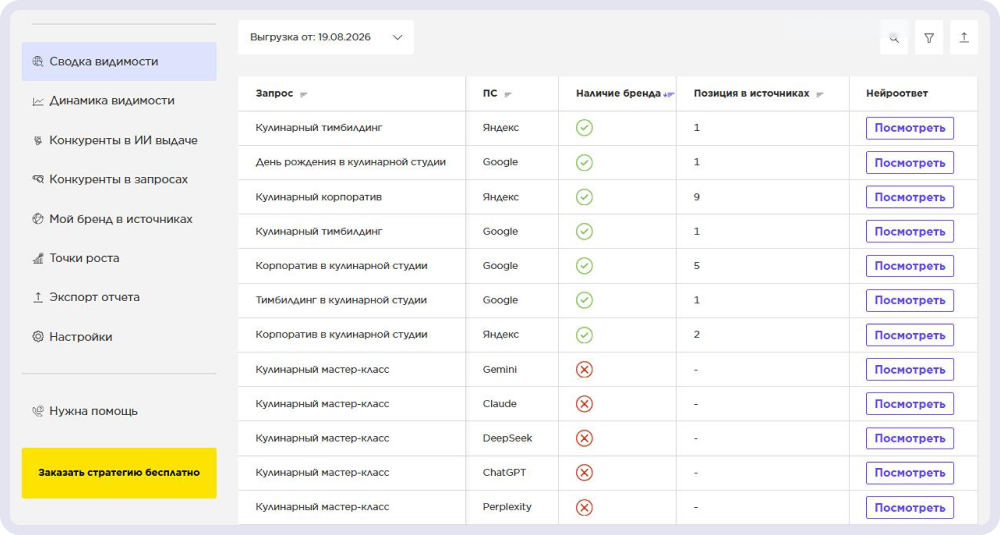The height and width of the screenshot is (535, 1000).
Task: Click green check in День рождения row
Action: [584, 163]
